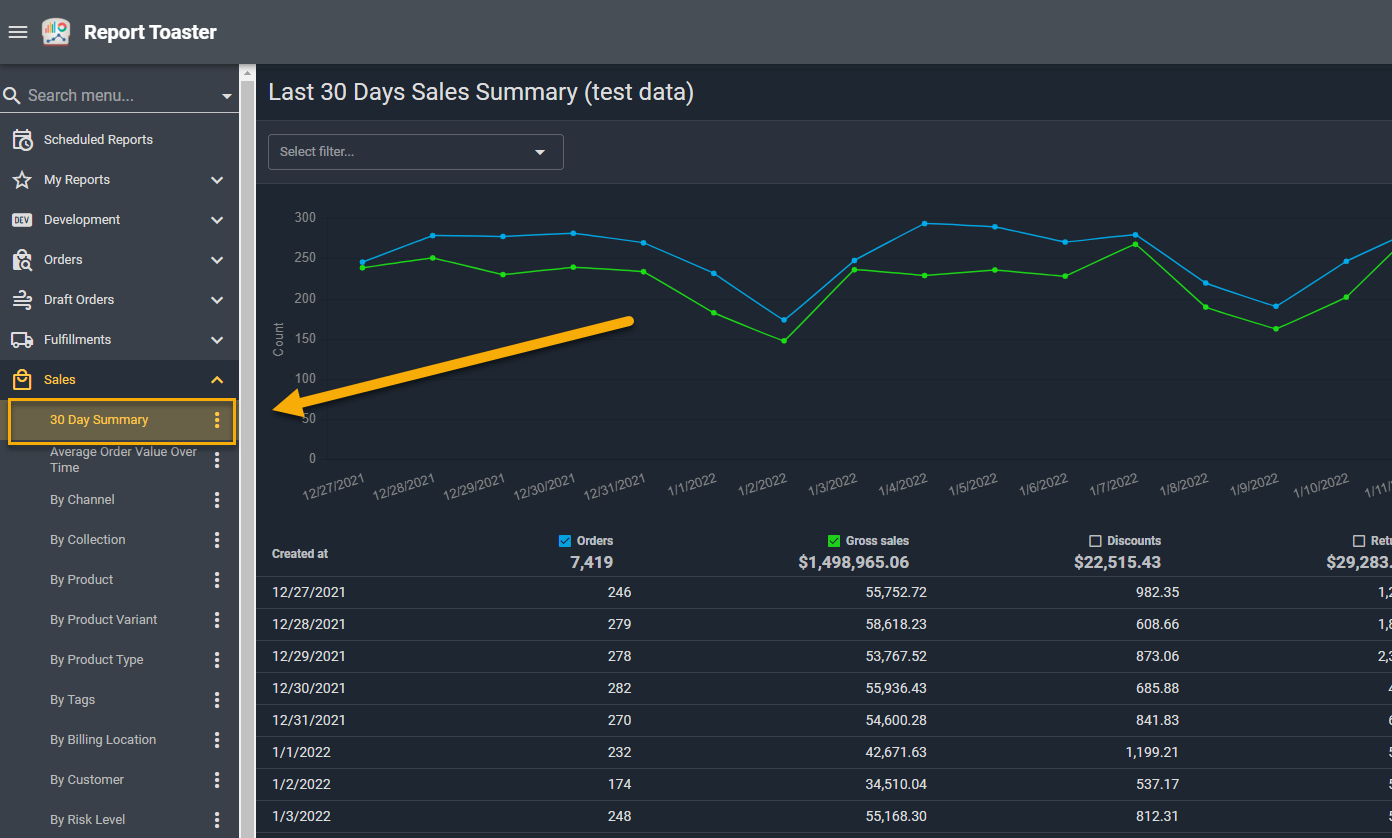This screenshot has width=1392, height=838.
Task: Click the Search menu input field
Action: [x=115, y=96]
